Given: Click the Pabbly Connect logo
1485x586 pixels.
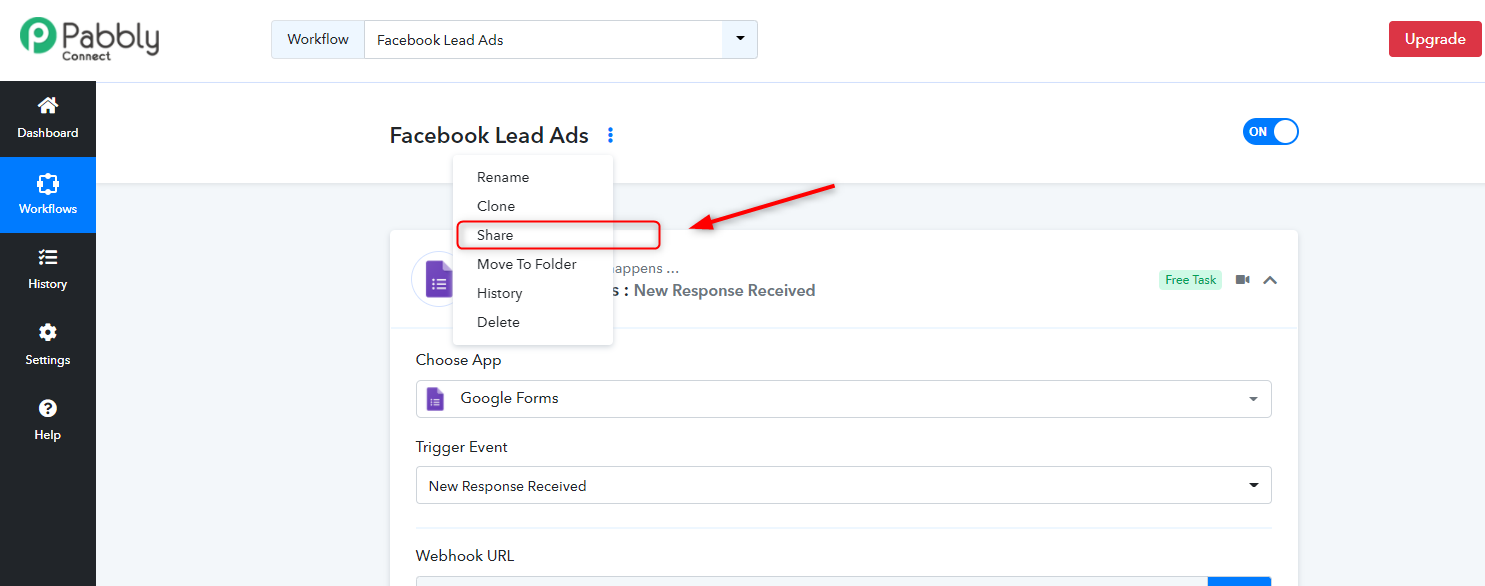Looking at the screenshot, I should click(88, 39).
